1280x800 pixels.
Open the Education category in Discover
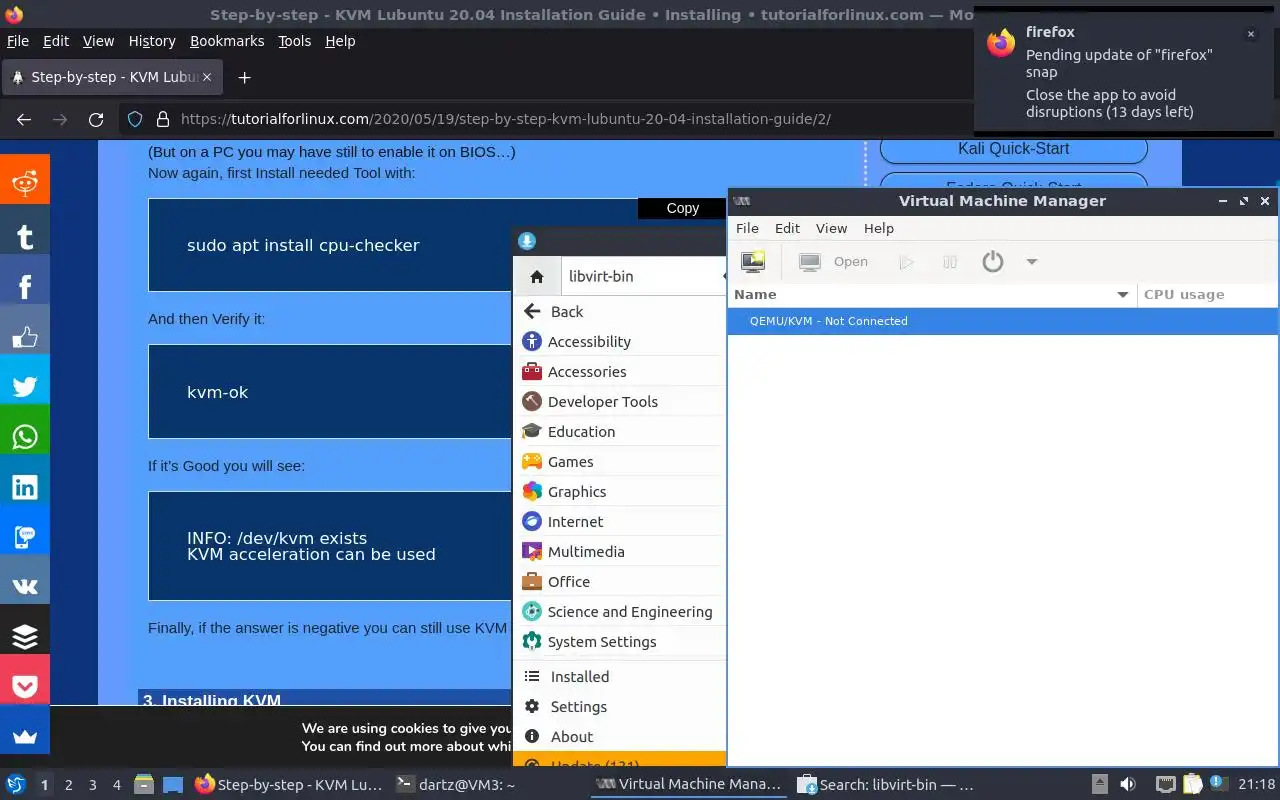click(x=619, y=432)
